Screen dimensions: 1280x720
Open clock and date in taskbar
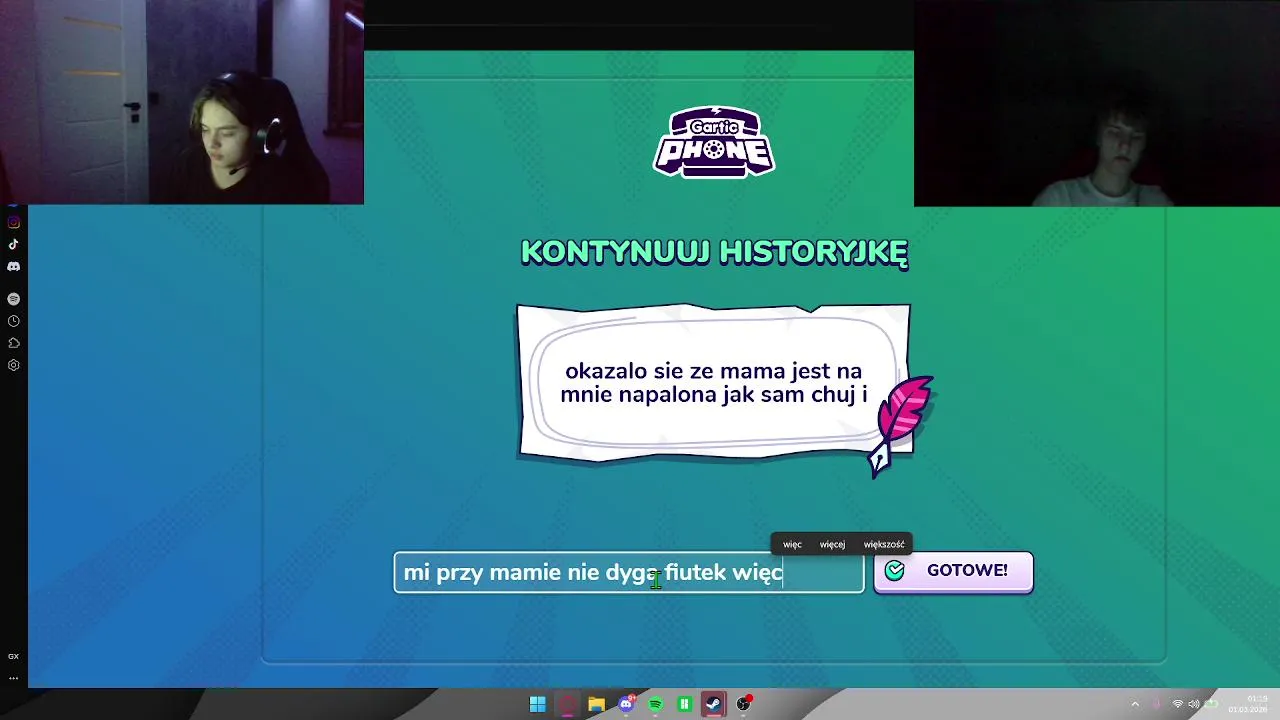pos(1248,704)
